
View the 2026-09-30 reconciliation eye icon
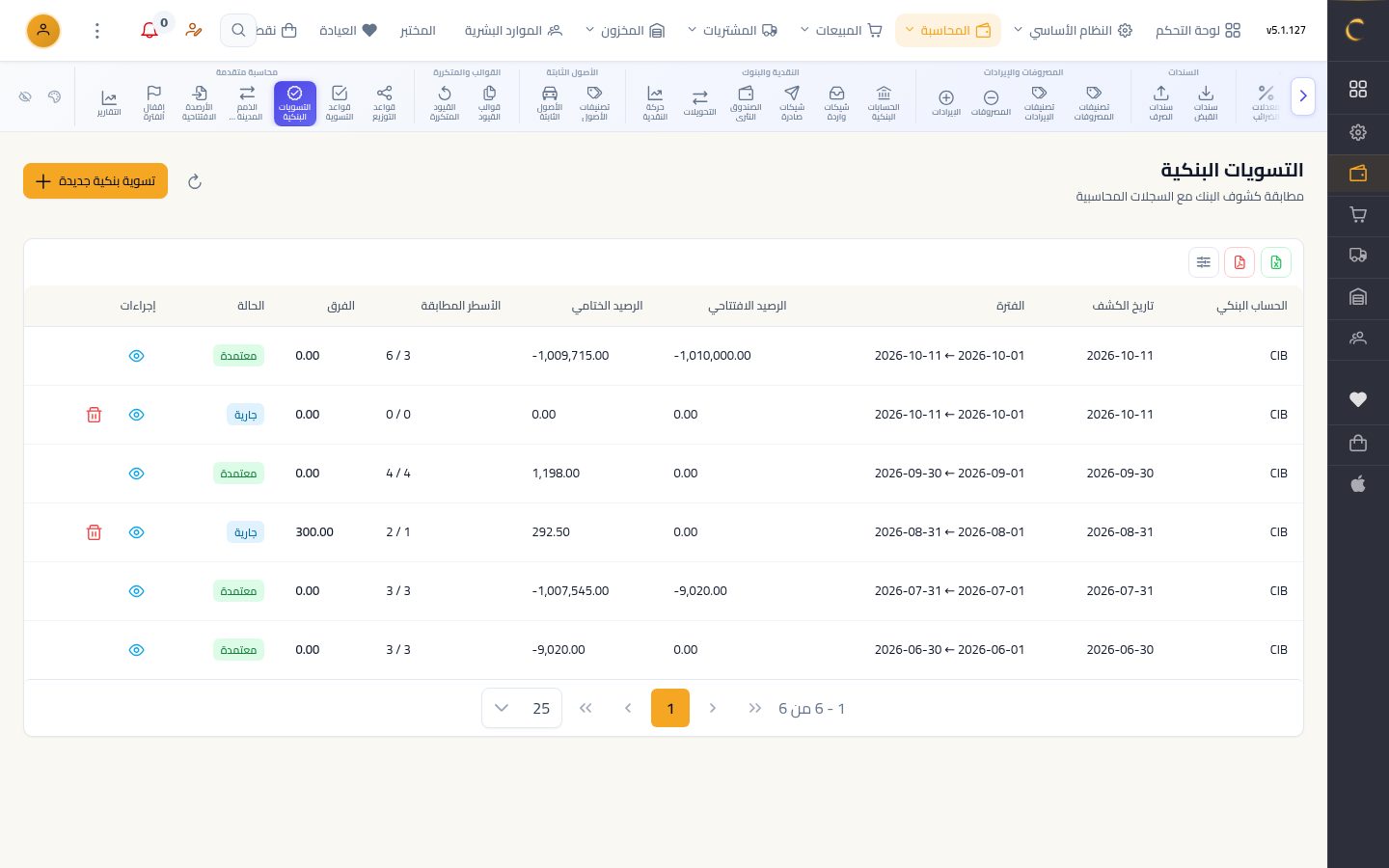136,474
